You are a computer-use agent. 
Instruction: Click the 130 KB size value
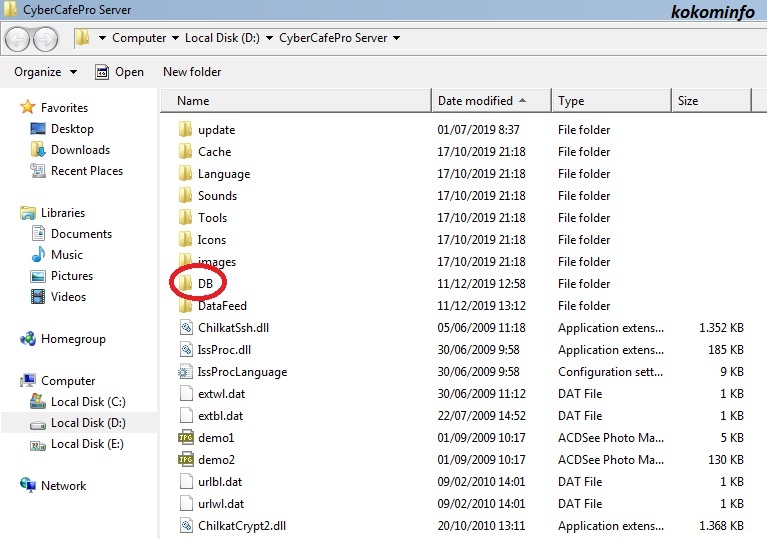726,460
